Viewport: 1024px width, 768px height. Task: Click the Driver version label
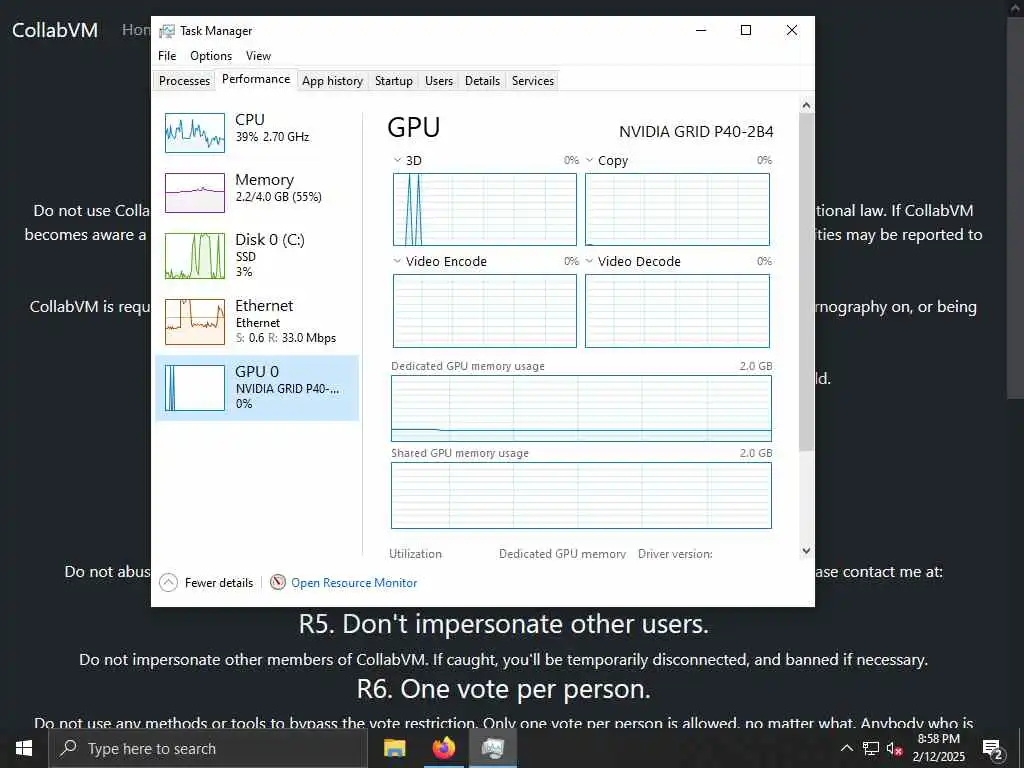click(x=675, y=554)
